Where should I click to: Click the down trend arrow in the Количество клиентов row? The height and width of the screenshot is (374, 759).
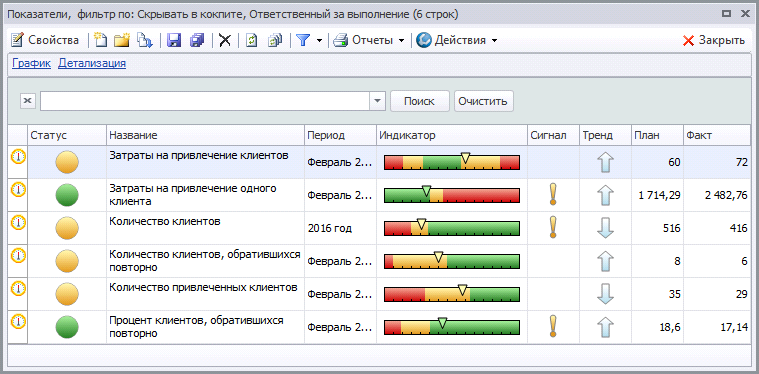pos(605,228)
